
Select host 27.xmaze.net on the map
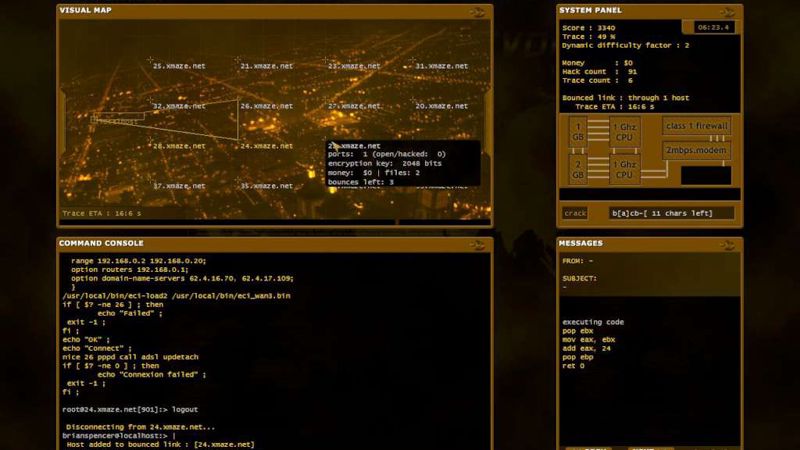[354, 106]
